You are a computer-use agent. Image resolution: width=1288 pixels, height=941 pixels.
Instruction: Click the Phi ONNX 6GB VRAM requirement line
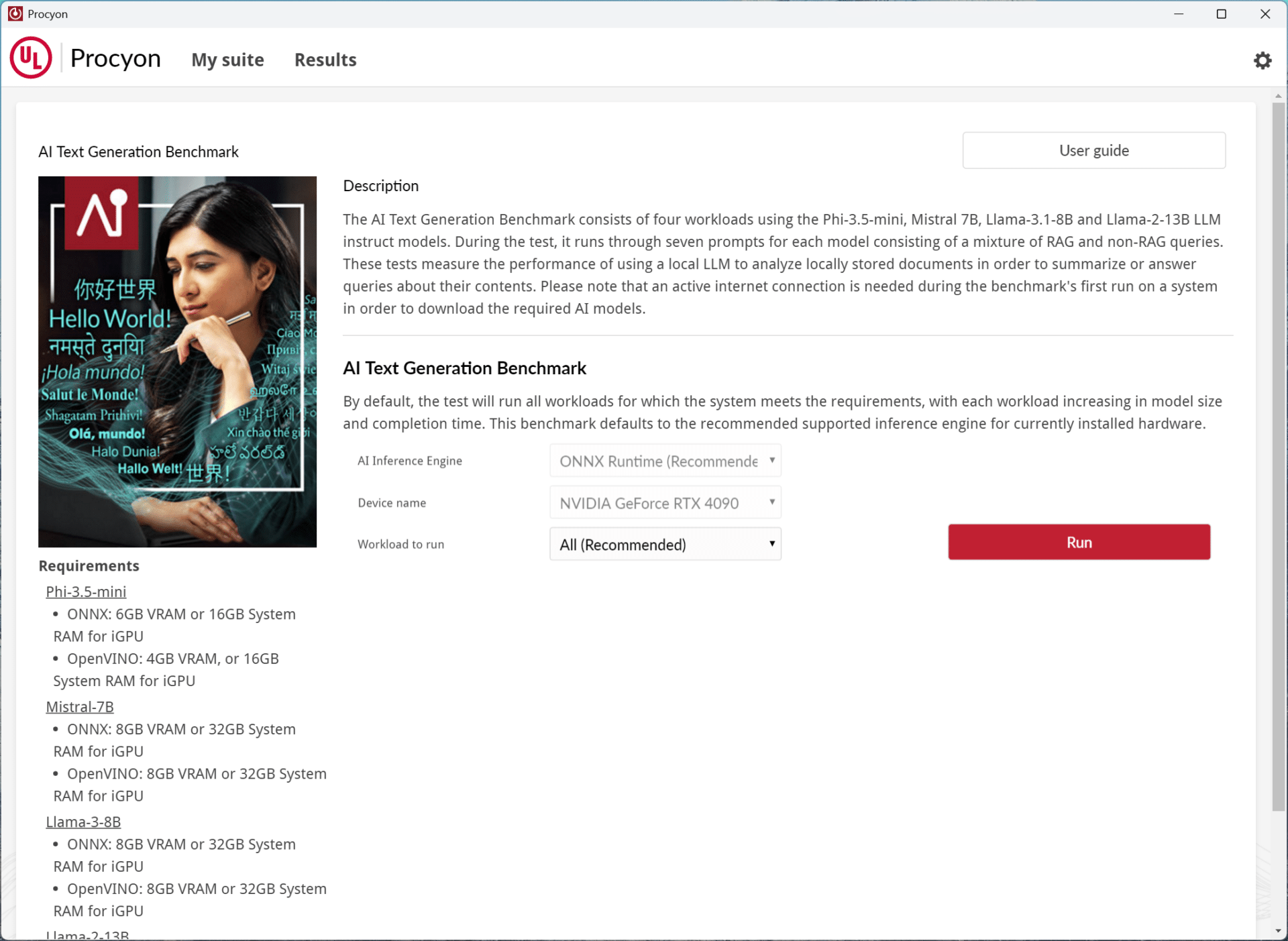click(174, 625)
